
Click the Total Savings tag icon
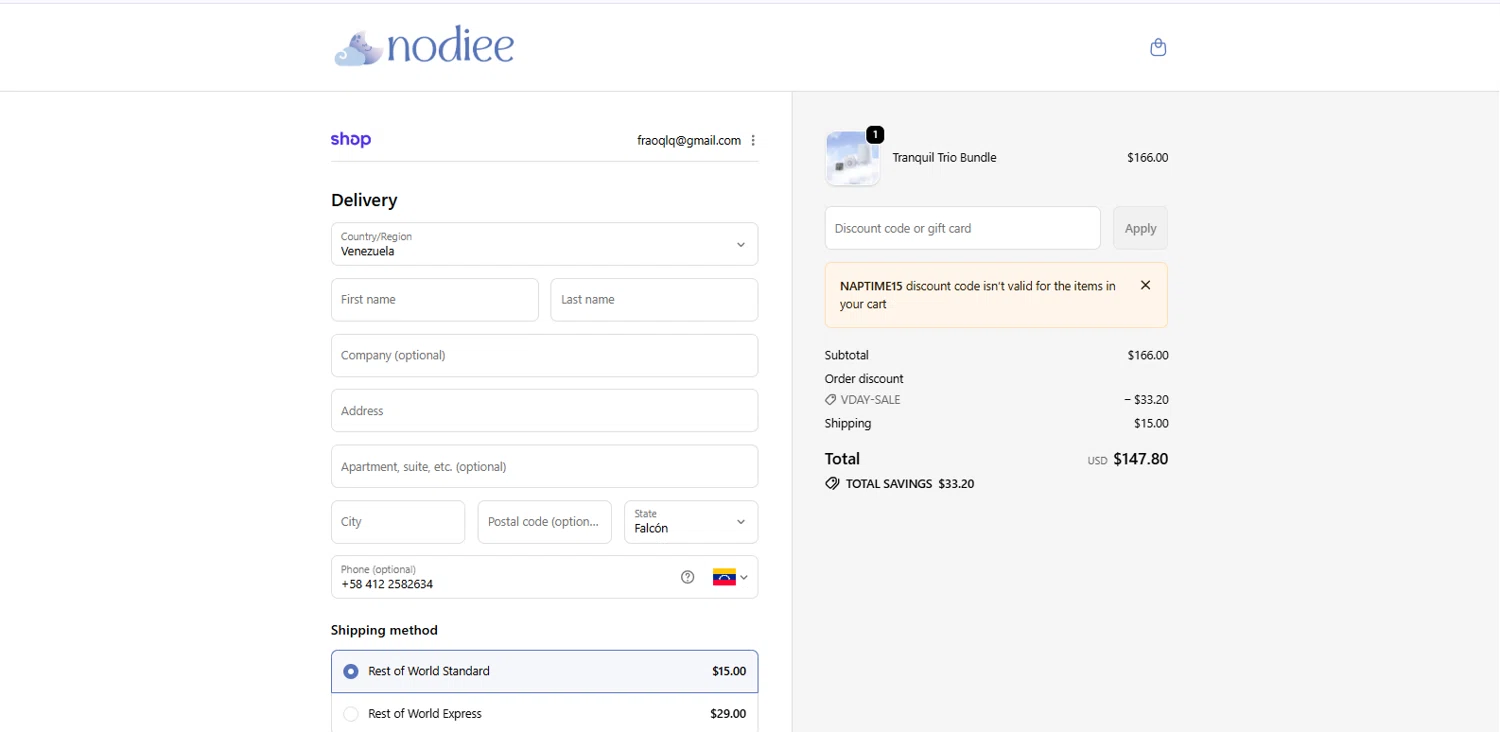[832, 484]
